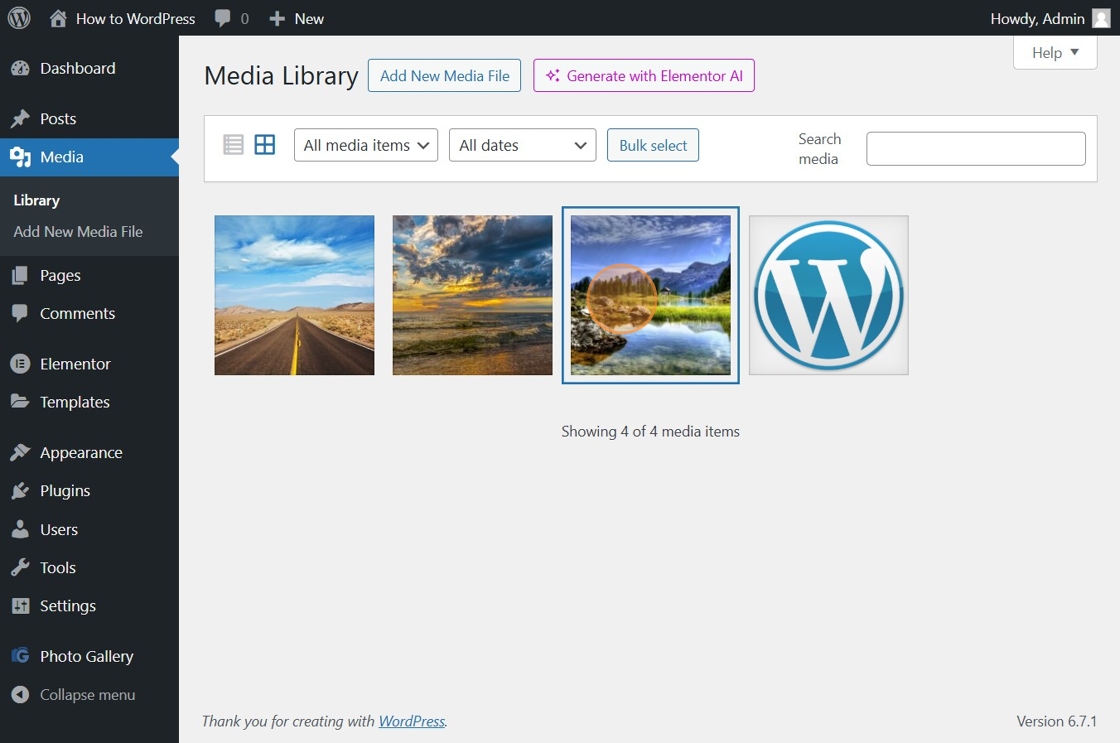Screen dimensions: 1120x743
Task: Open Users menu item
Action: (59, 529)
